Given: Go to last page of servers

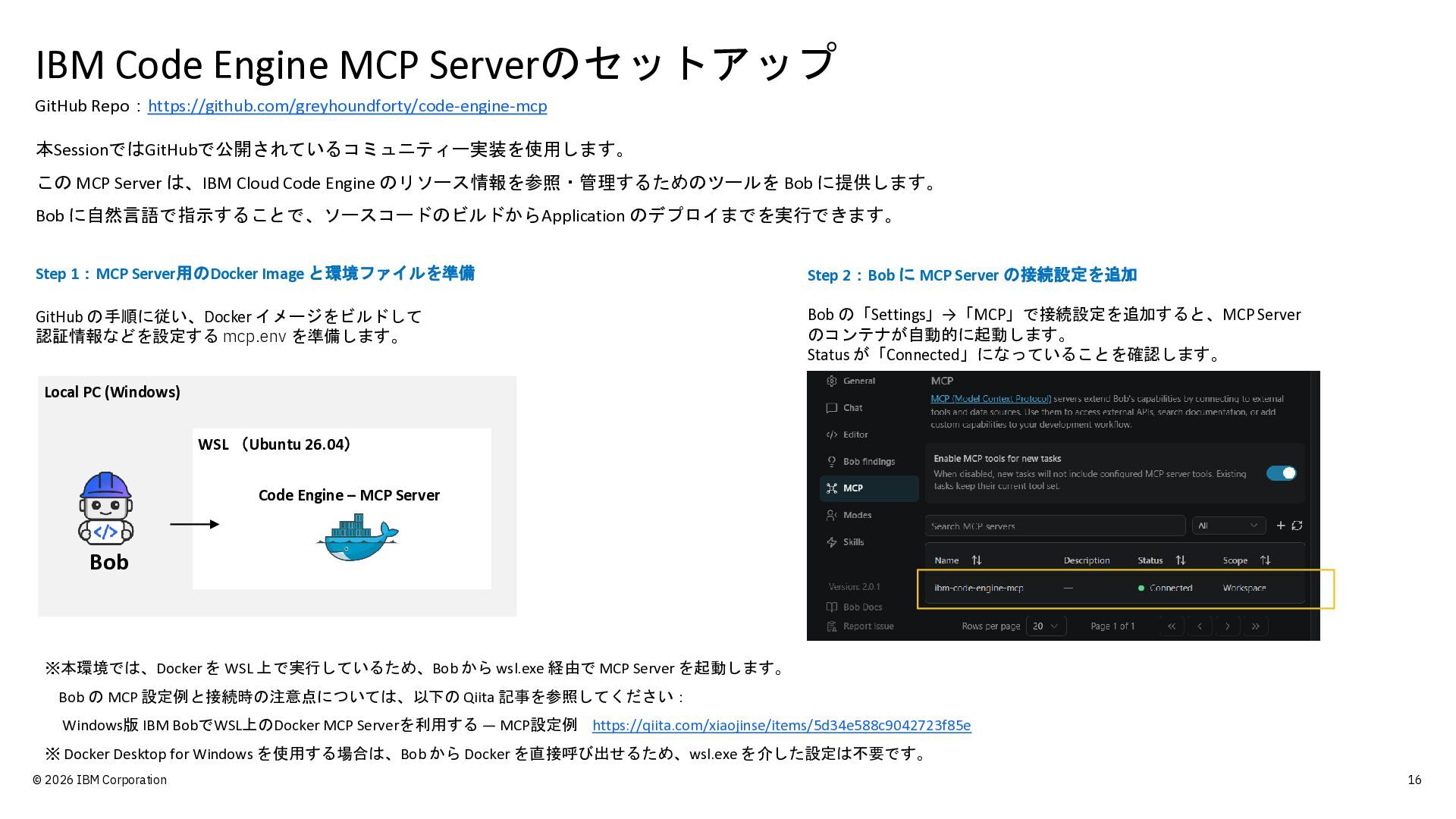Looking at the screenshot, I should click(x=1256, y=626).
